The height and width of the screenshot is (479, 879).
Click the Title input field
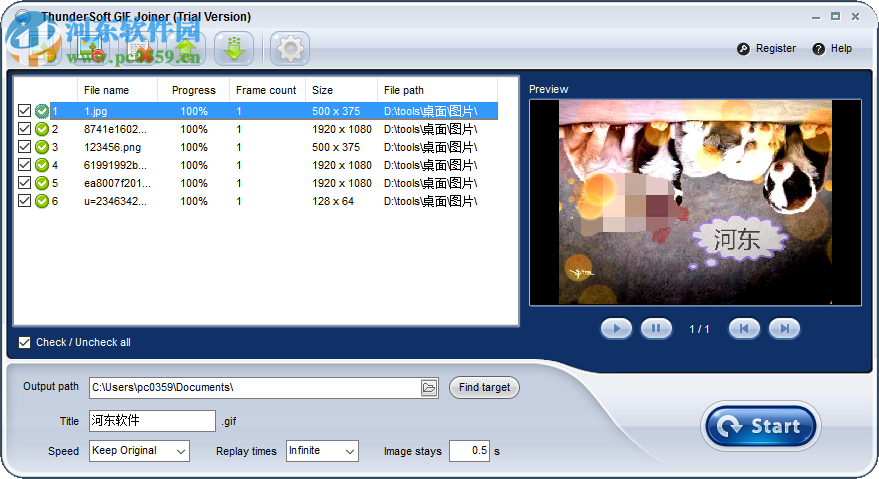pos(152,421)
